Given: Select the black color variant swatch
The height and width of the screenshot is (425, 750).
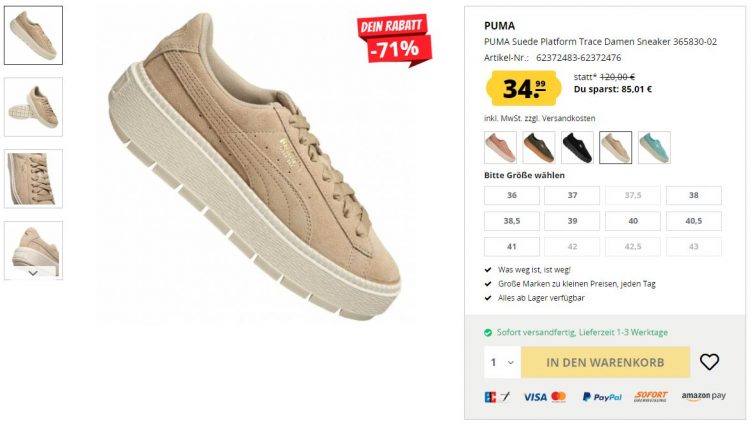Looking at the screenshot, I should (577, 148).
